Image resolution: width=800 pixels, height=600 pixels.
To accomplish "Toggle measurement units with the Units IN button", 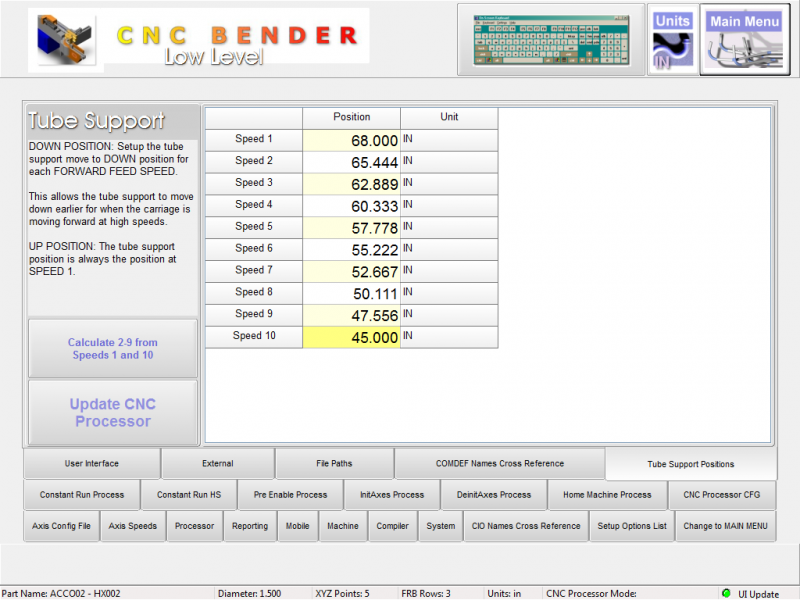I will pos(672,40).
